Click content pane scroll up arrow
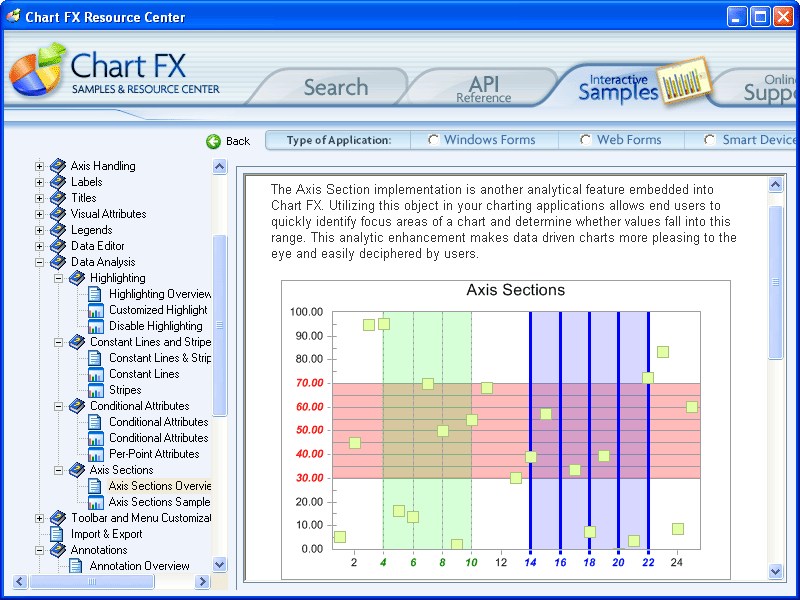Image resolution: width=800 pixels, height=600 pixels. point(776,185)
